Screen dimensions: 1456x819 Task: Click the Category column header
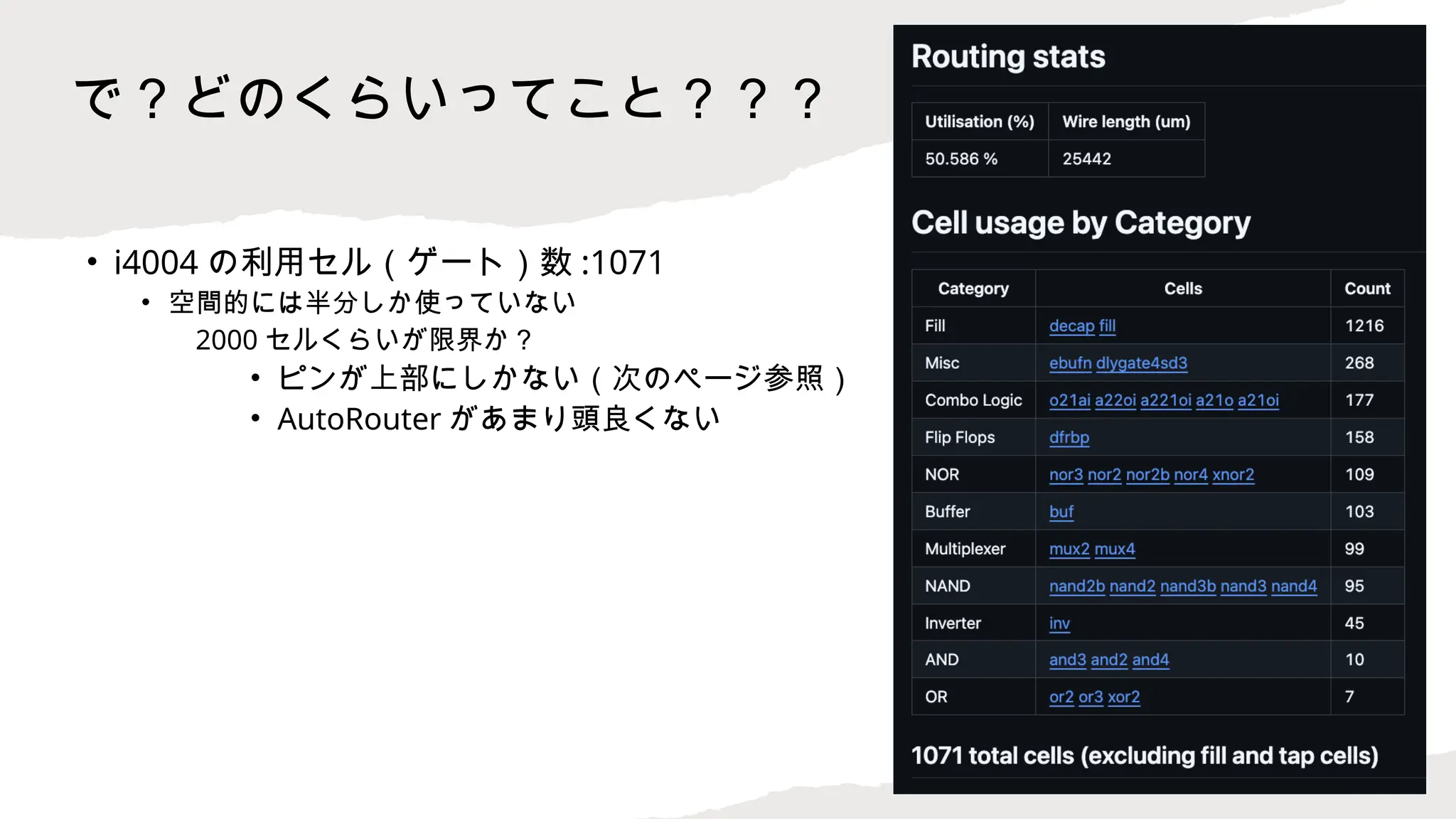pyautogui.click(x=973, y=289)
